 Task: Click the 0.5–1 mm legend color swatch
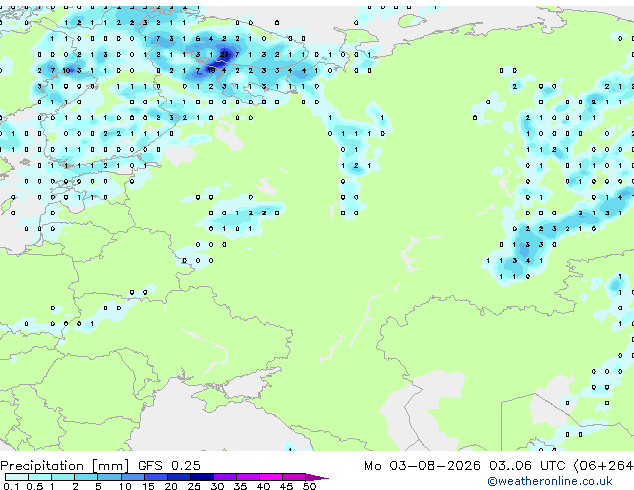40,477
